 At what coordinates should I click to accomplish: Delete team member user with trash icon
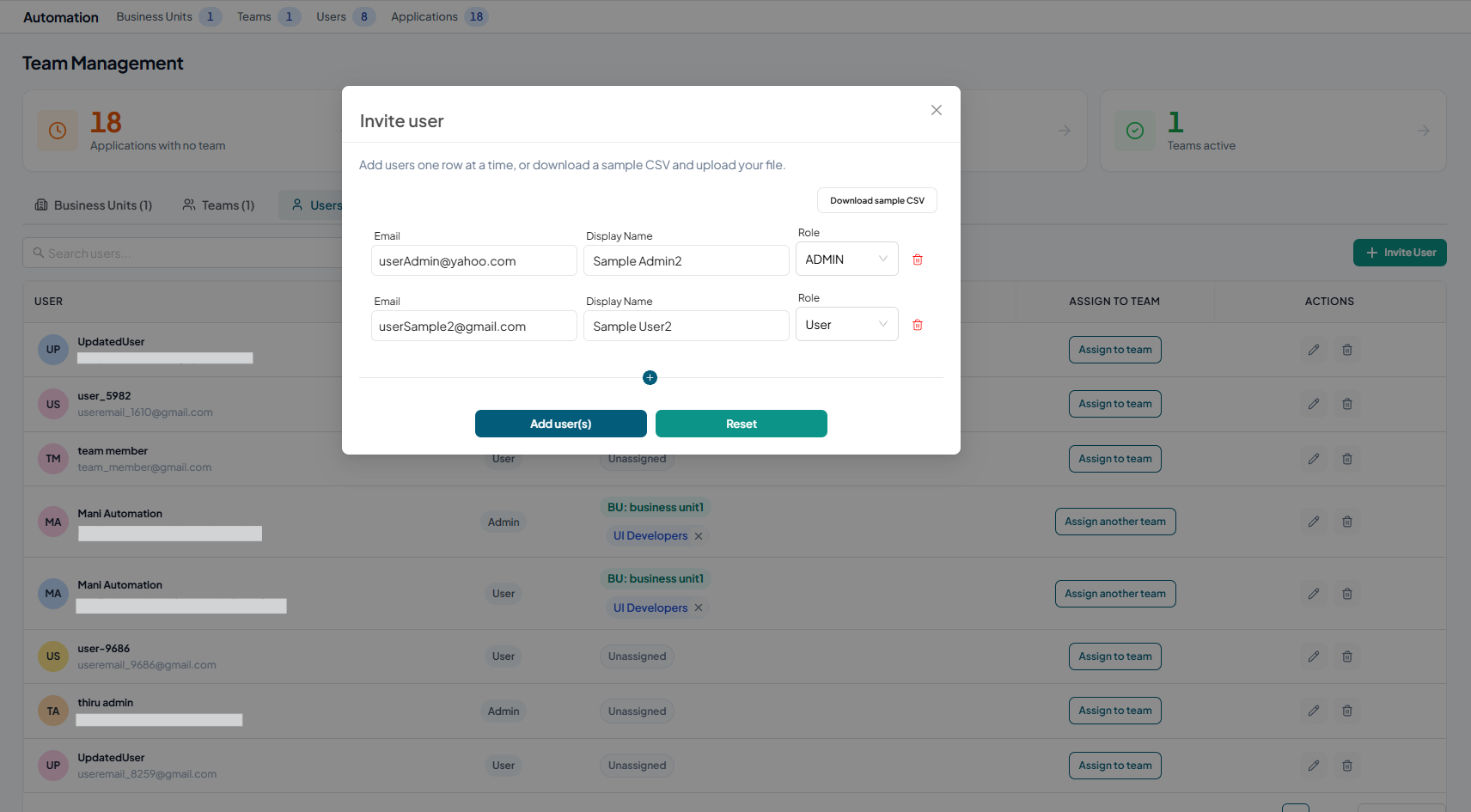click(x=1347, y=459)
